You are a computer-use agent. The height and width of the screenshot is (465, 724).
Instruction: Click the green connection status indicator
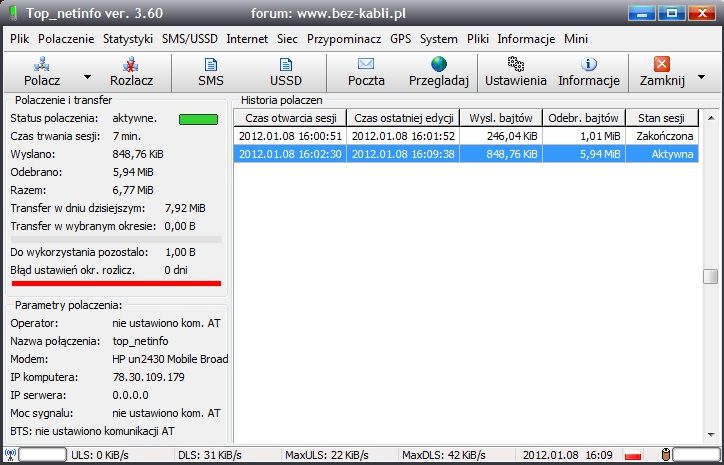(x=198, y=119)
